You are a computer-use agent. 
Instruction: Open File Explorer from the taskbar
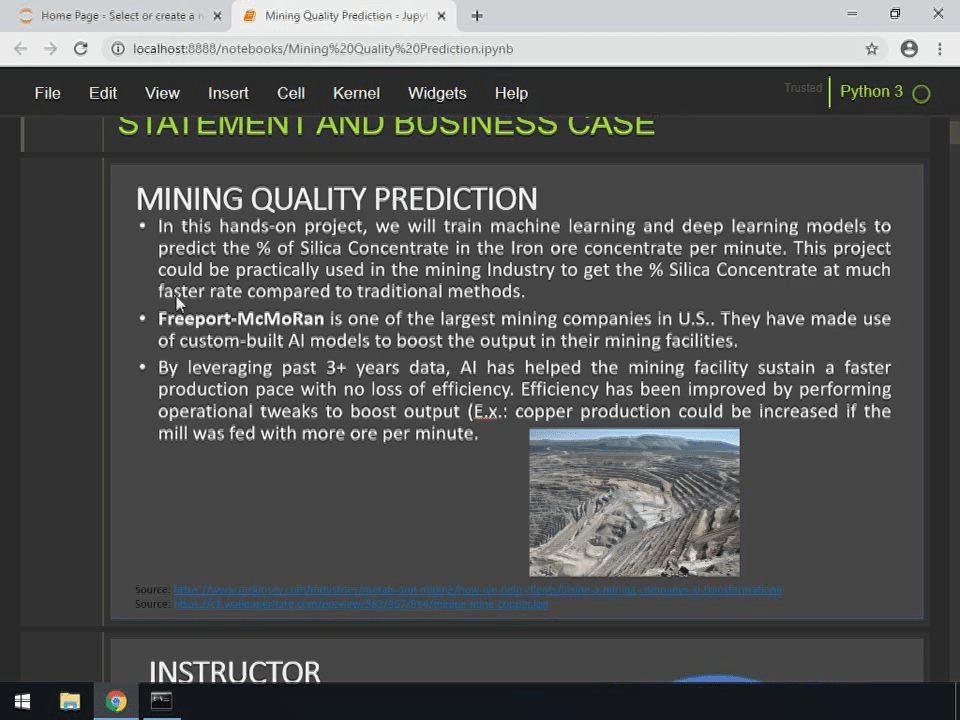pyautogui.click(x=70, y=702)
